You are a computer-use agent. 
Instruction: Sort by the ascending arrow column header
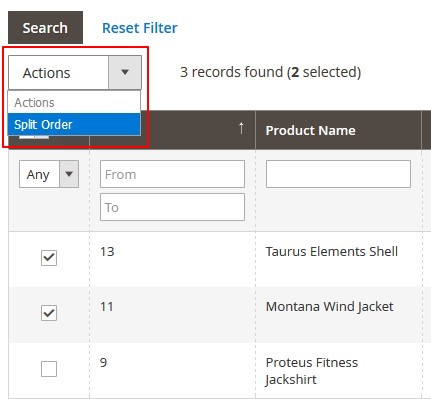tap(241, 128)
